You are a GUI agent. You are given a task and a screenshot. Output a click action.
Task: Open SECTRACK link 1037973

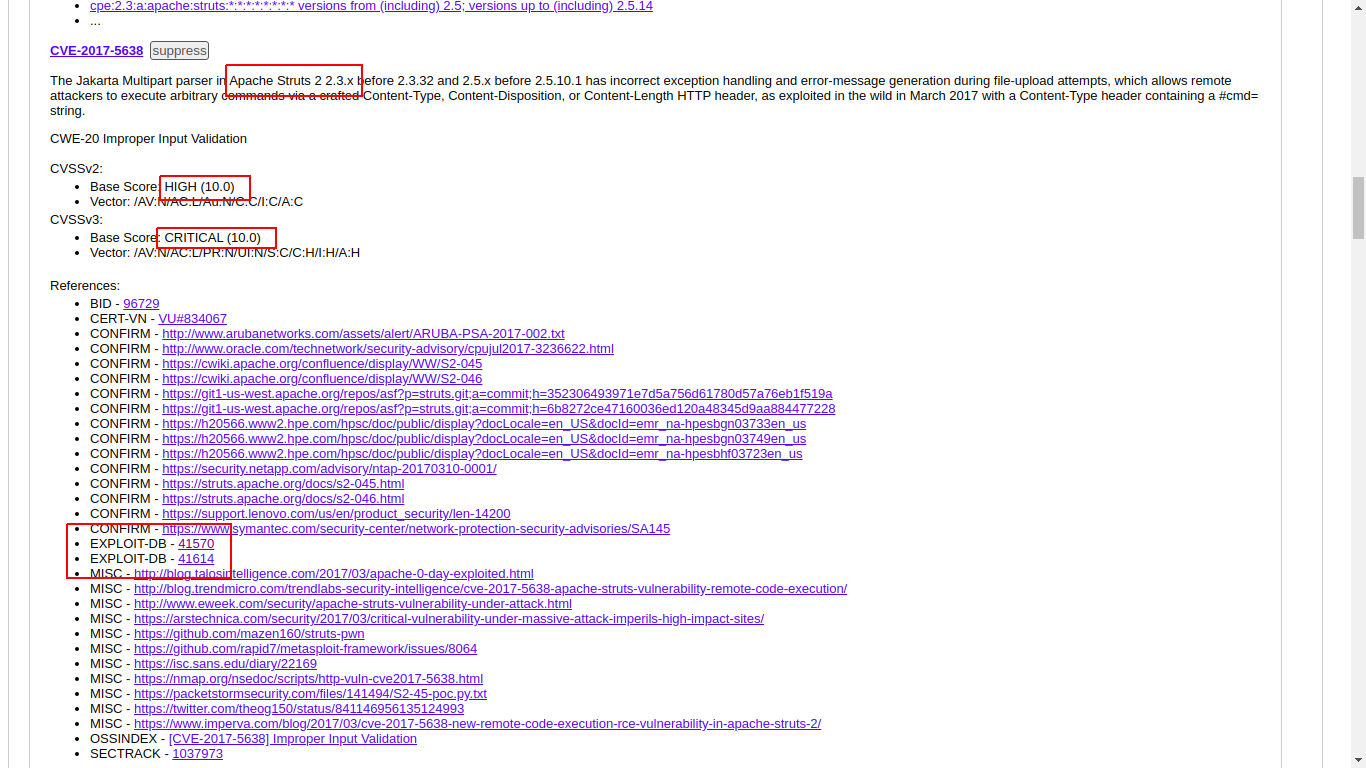198,754
